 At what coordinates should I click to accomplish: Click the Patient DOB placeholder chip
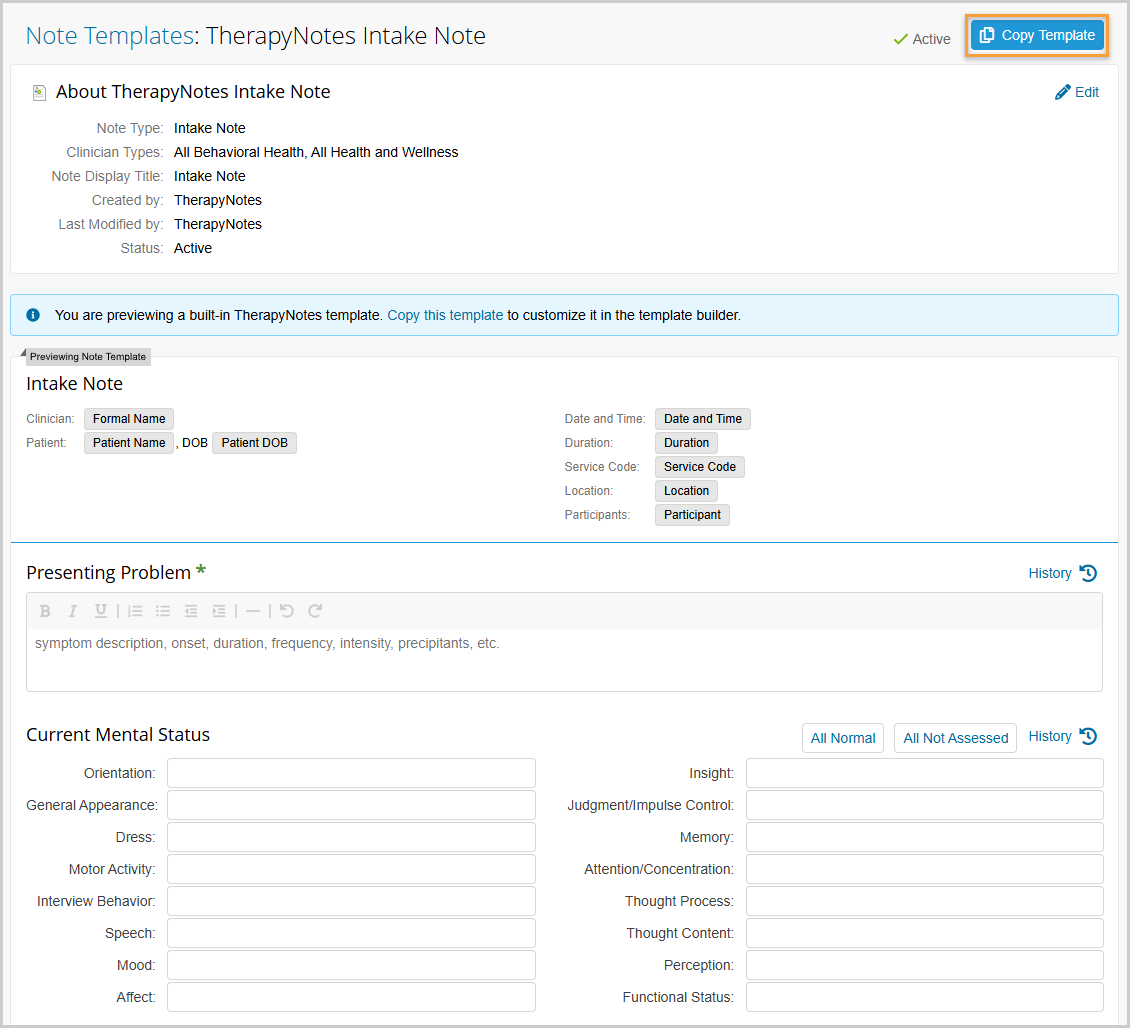pos(254,443)
